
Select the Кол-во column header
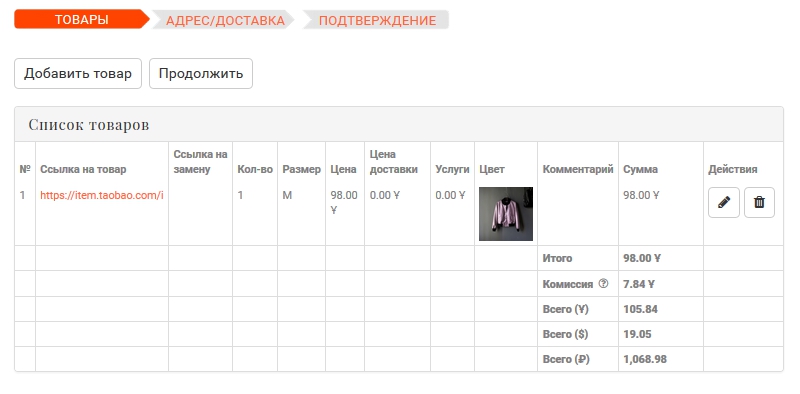[x=255, y=169]
